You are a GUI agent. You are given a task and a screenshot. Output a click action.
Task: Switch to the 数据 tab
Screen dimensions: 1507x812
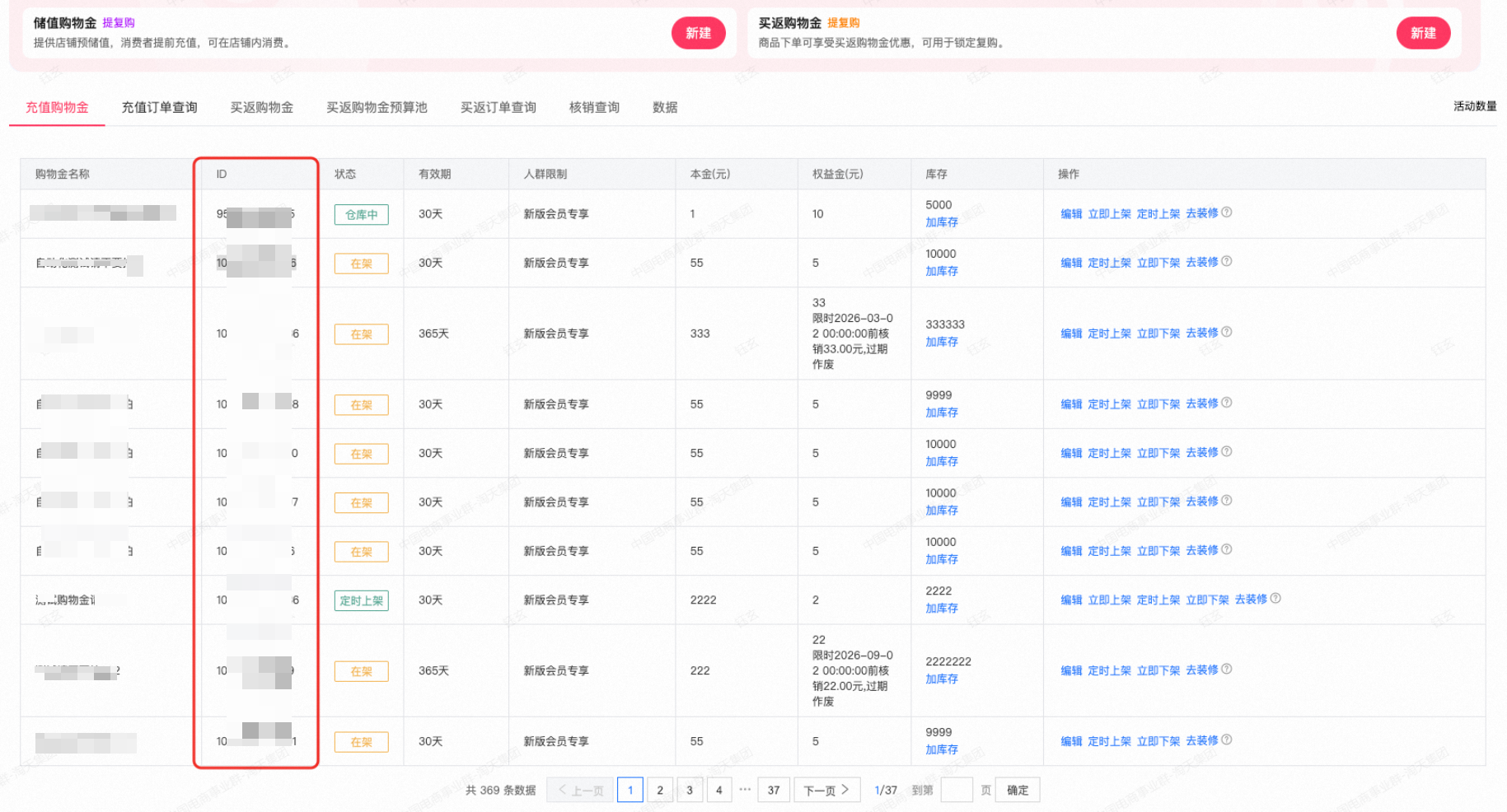click(x=665, y=107)
